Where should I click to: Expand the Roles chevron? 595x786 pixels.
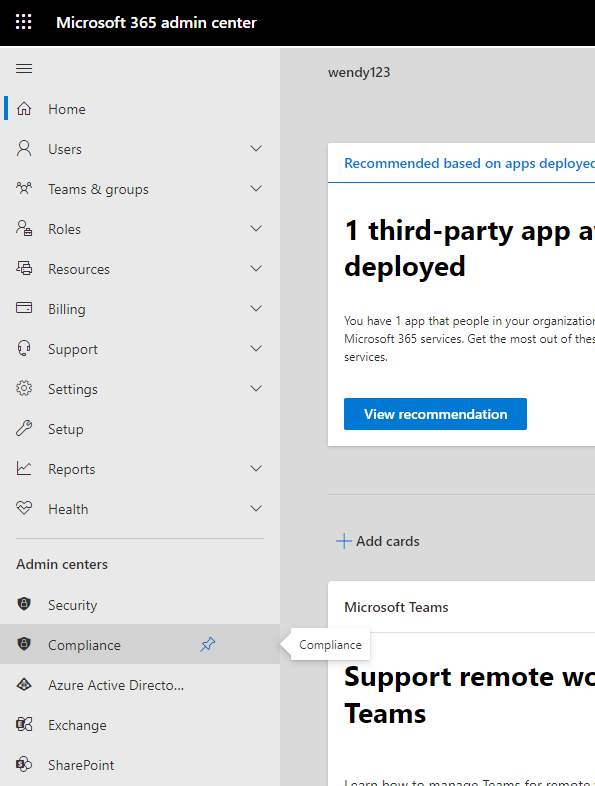click(x=256, y=229)
